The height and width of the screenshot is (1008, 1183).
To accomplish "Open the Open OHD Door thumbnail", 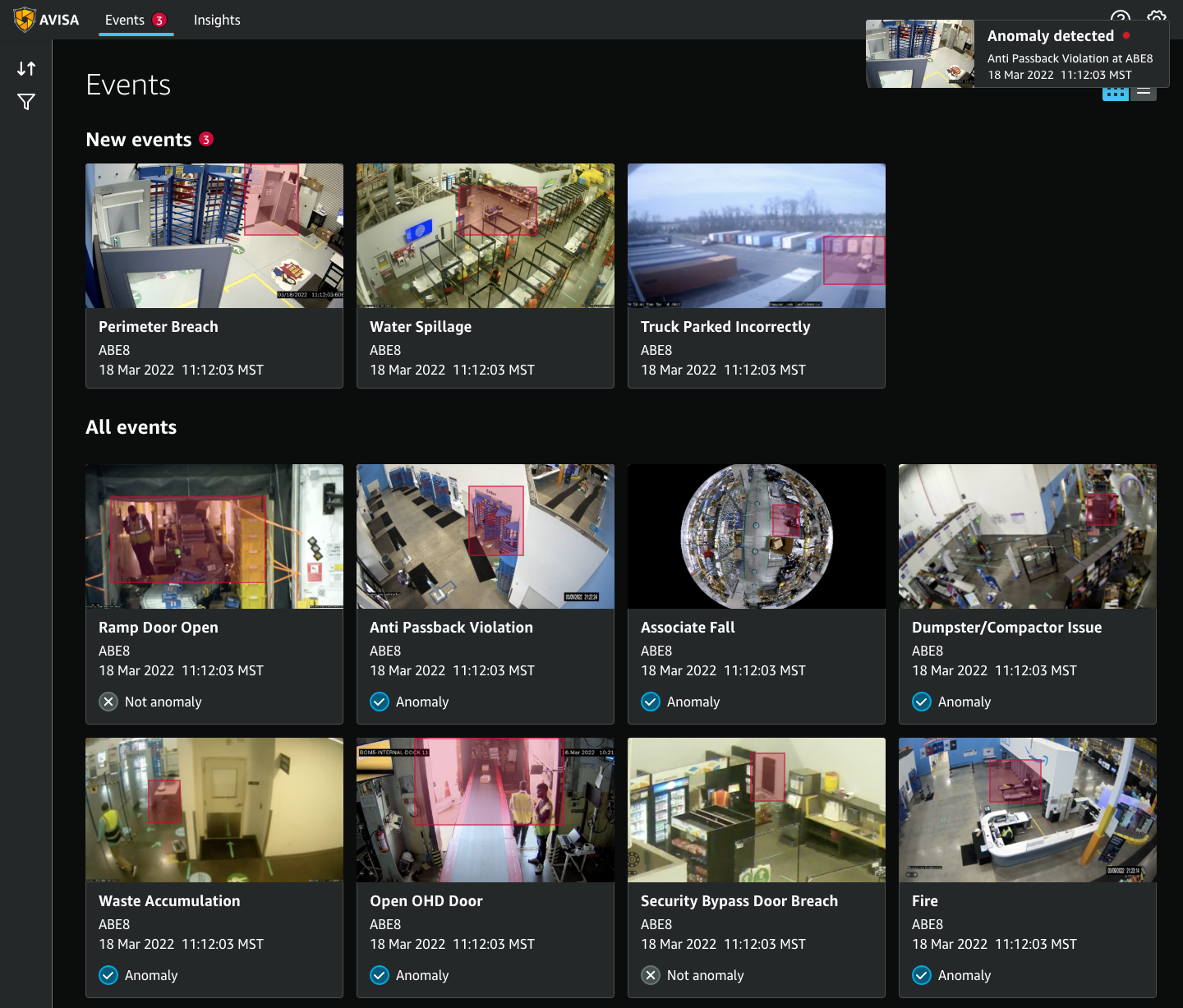I will pos(486,810).
